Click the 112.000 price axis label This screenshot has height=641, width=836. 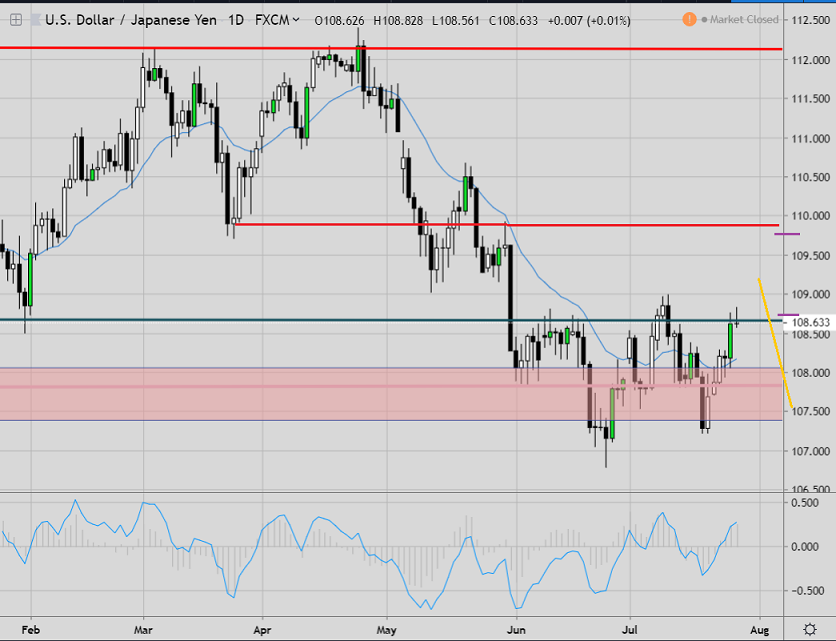click(x=810, y=60)
